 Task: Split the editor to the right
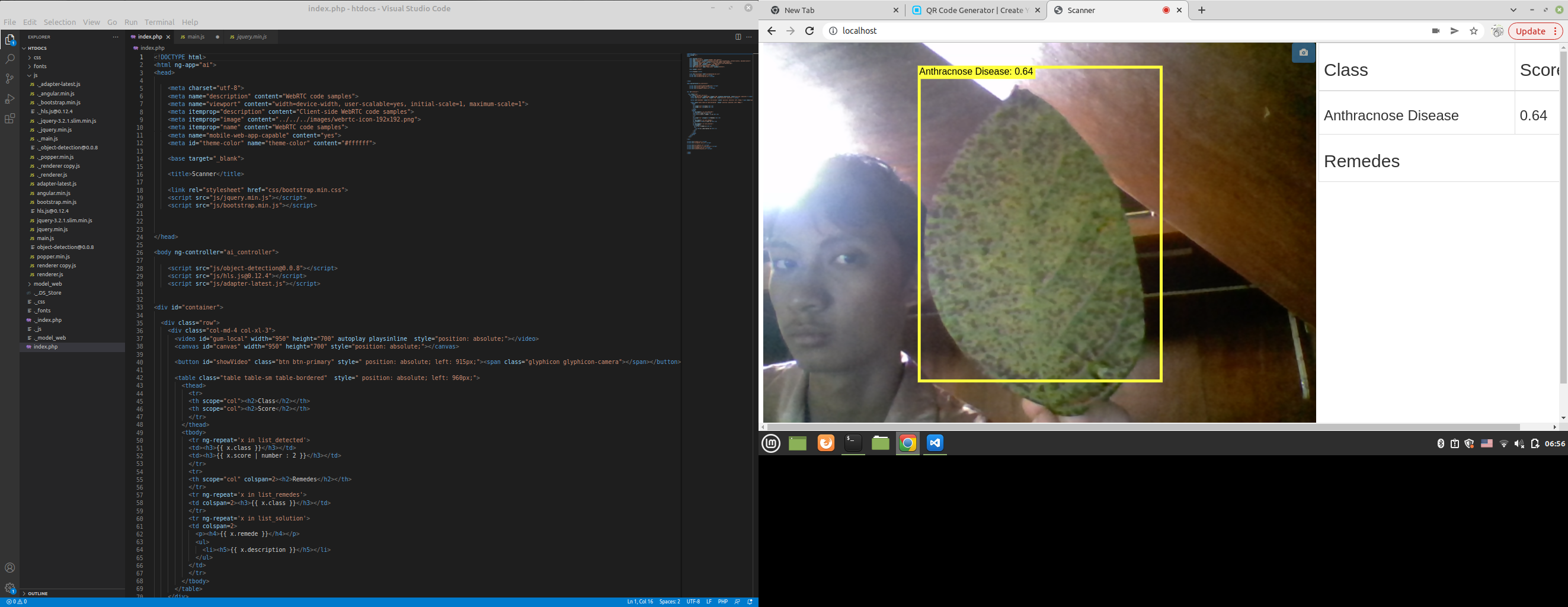(x=738, y=37)
